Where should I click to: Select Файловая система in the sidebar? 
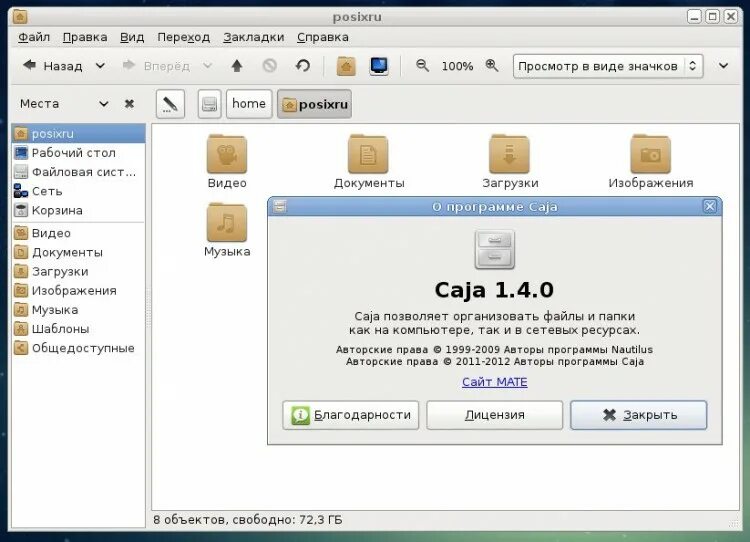[x=78, y=172]
